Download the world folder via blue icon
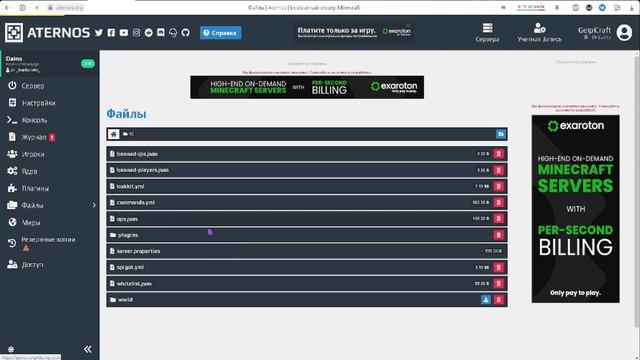This screenshot has height=360, width=640. [x=486, y=300]
